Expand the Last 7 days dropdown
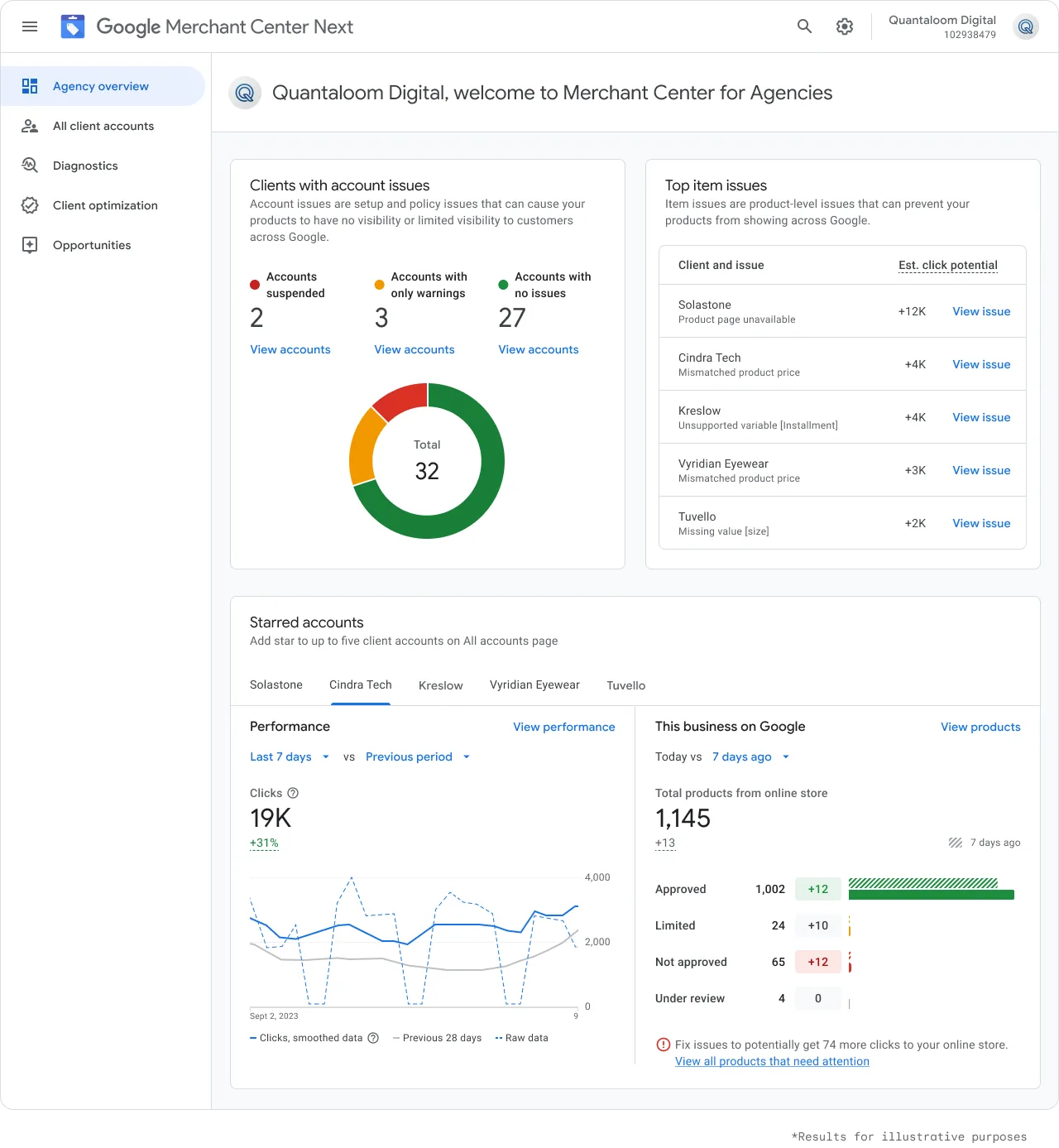The image size is (1059, 1148). point(290,757)
